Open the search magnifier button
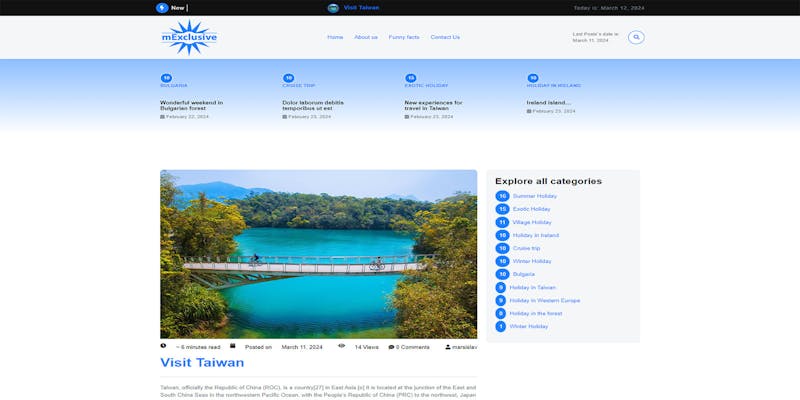This screenshot has width=800, height=400. tap(636, 37)
